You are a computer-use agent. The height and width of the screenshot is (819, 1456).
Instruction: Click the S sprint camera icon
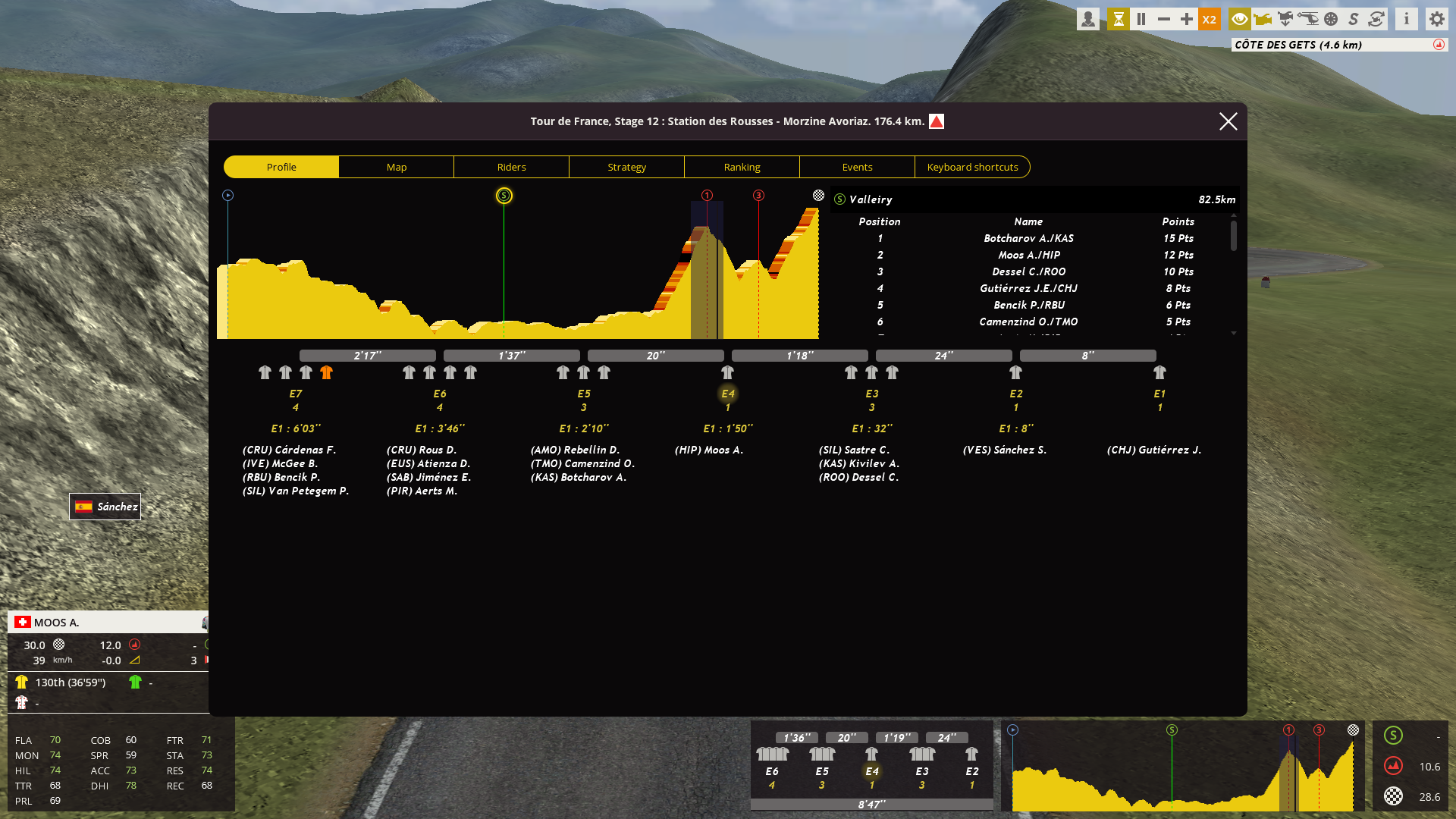1354,19
